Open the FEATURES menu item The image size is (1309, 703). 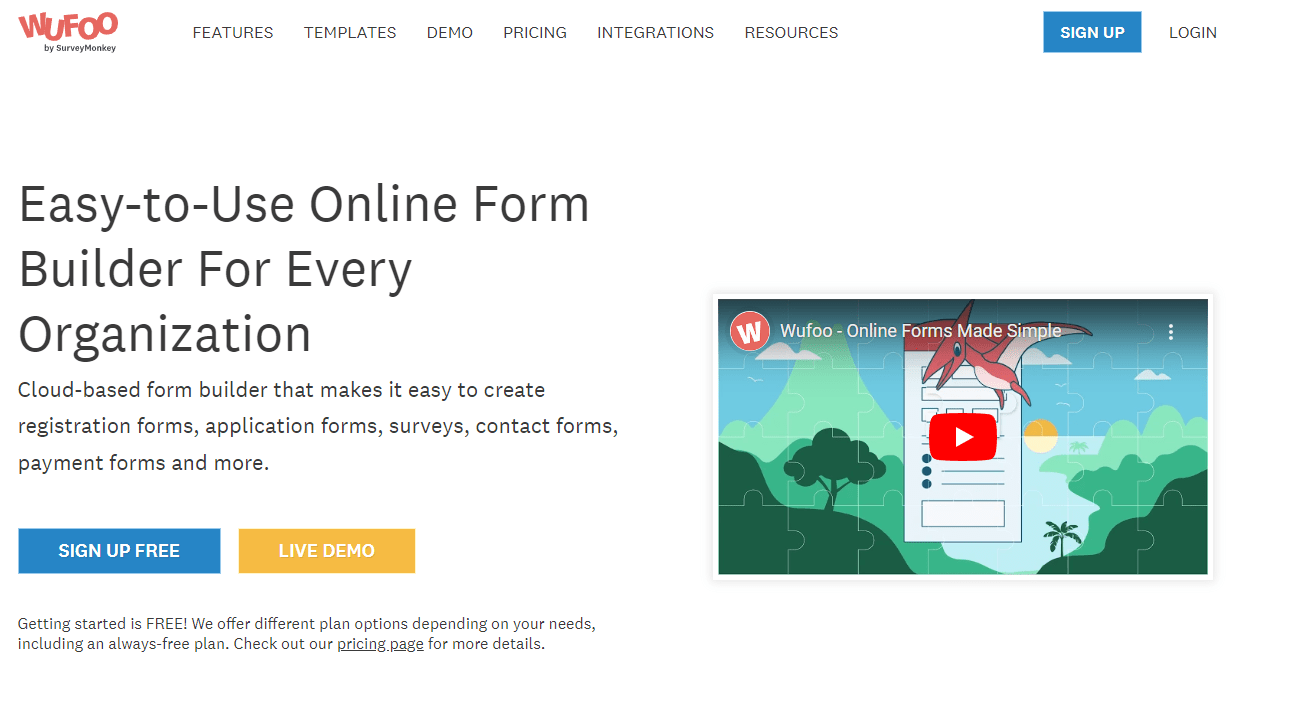(232, 32)
